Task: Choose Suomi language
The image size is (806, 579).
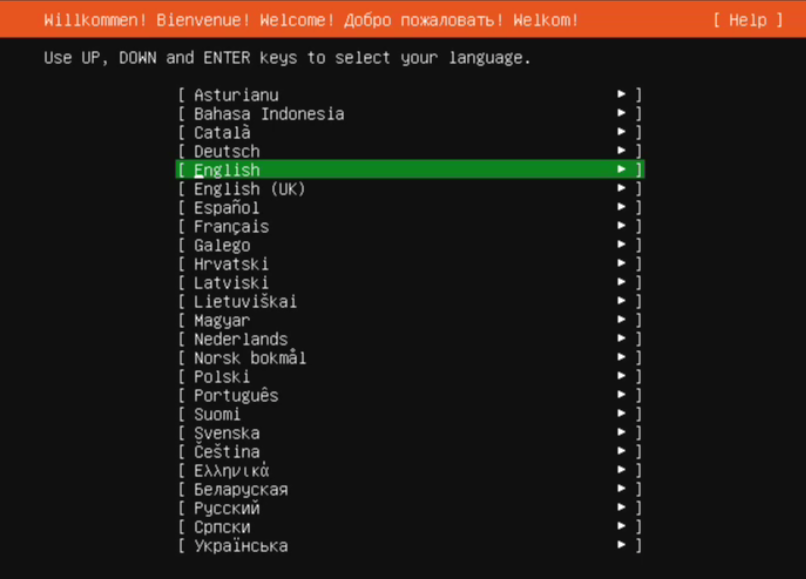Action: [410, 414]
